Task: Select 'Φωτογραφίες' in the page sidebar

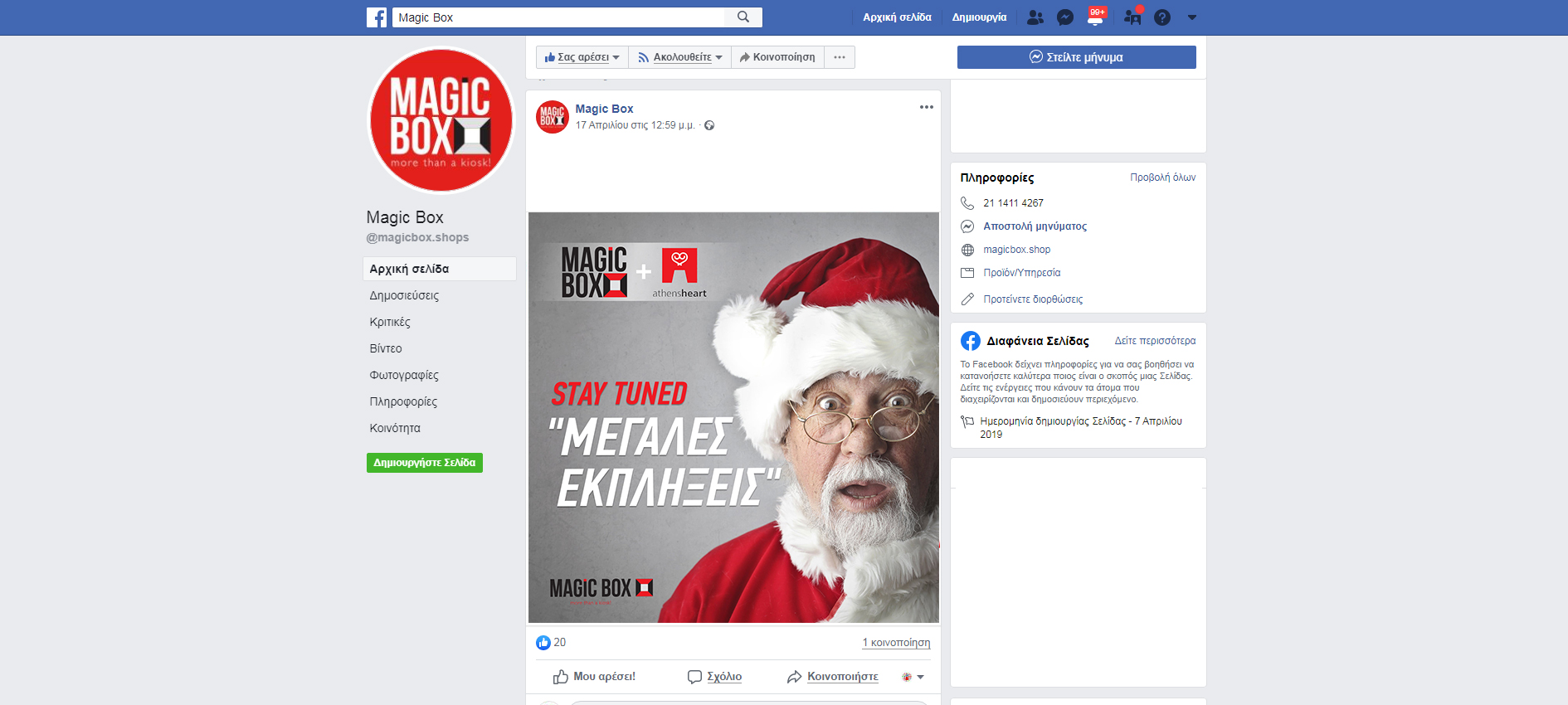Action: coord(404,375)
